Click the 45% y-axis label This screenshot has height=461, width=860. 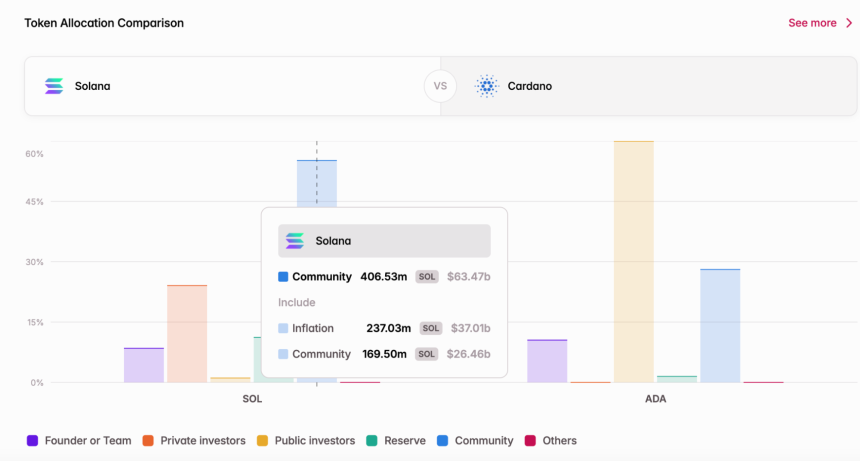point(34,202)
